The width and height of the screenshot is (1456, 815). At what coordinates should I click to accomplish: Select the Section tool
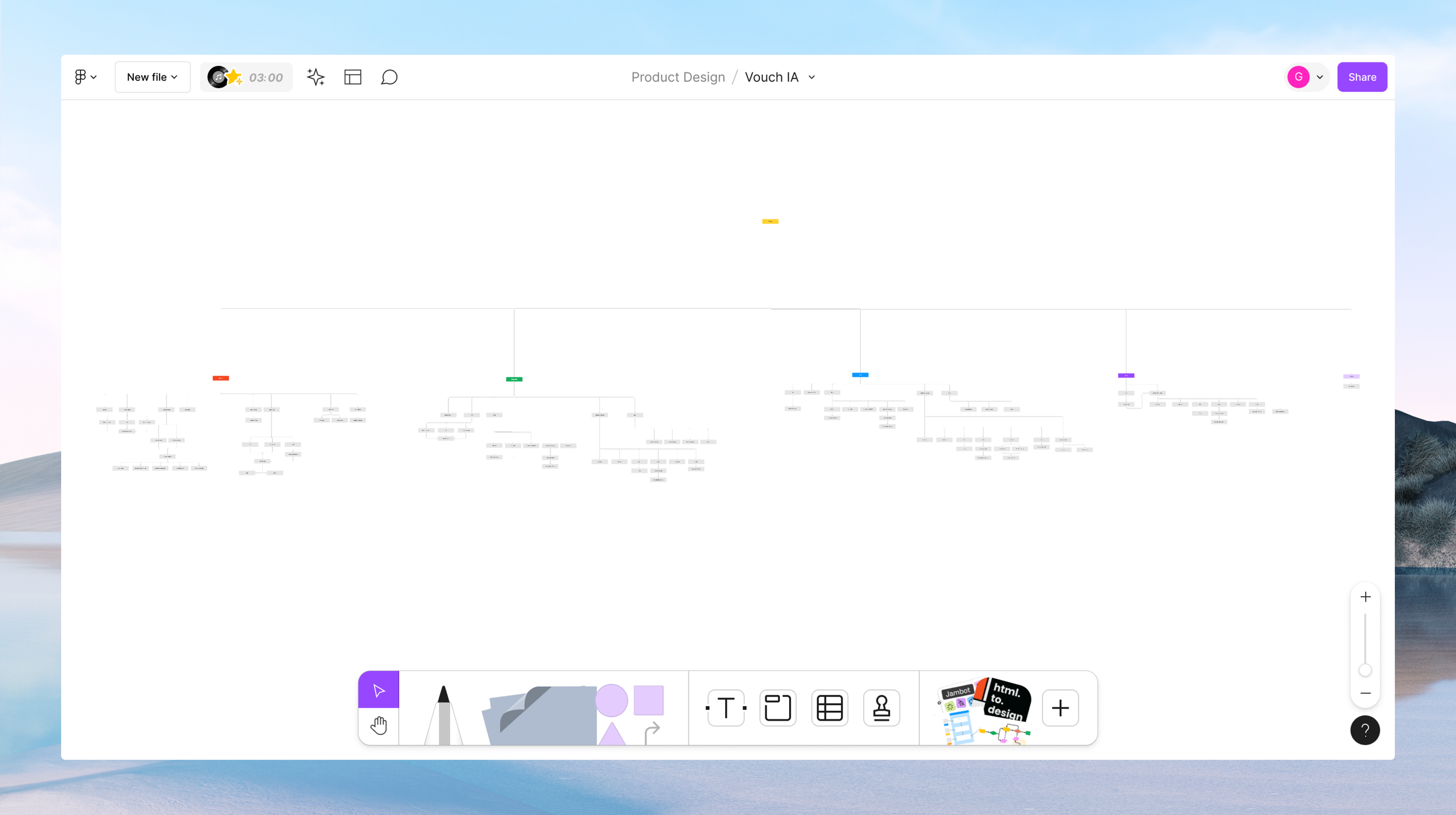(778, 708)
